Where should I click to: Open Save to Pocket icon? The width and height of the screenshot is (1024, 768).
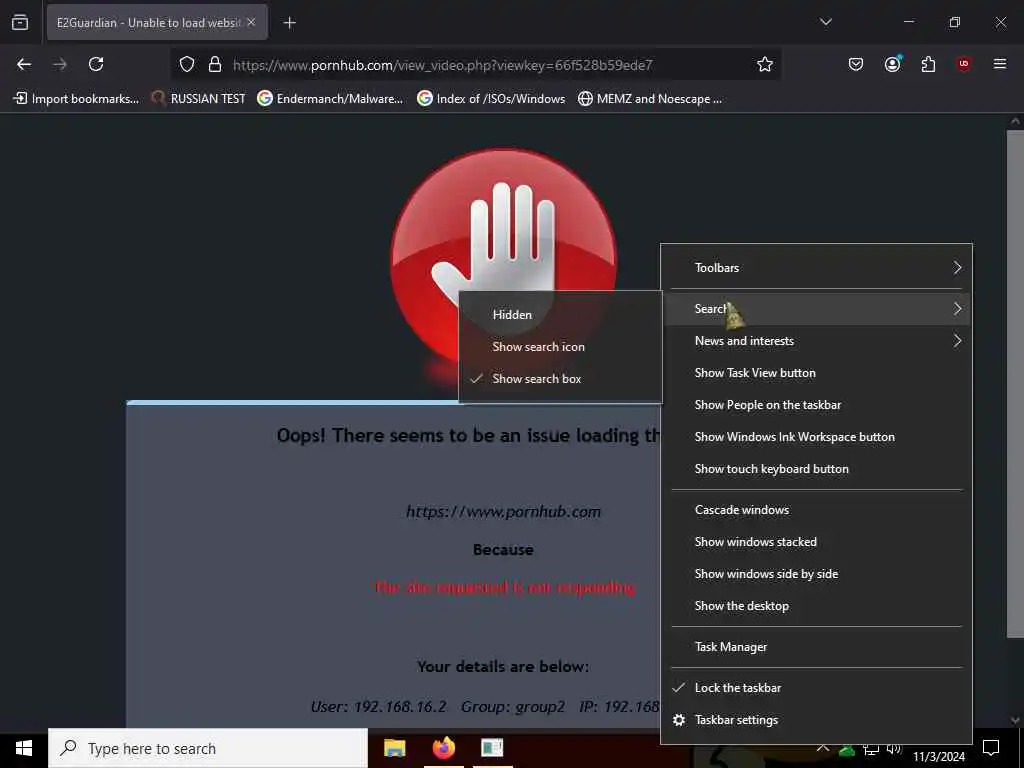point(856,64)
